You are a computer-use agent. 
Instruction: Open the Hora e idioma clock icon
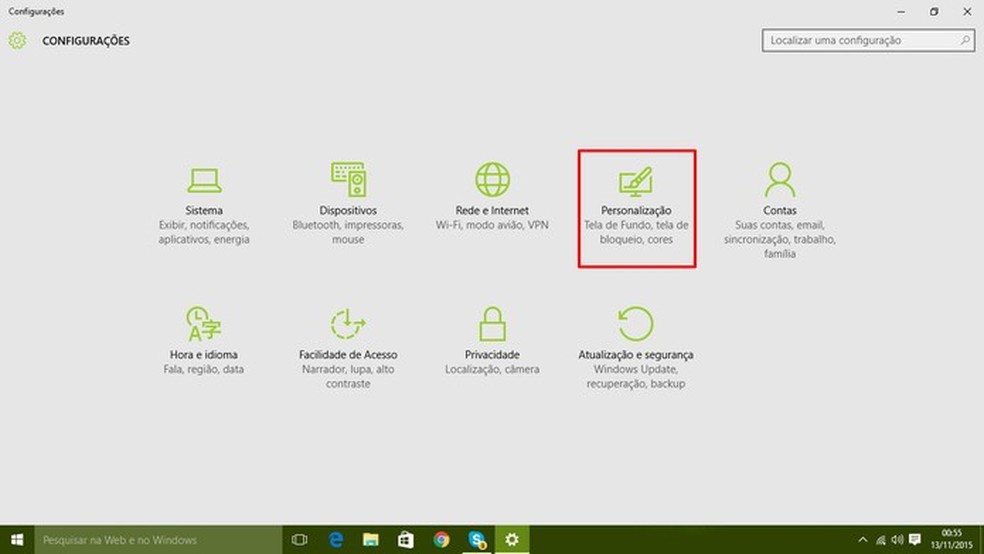coord(203,324)
